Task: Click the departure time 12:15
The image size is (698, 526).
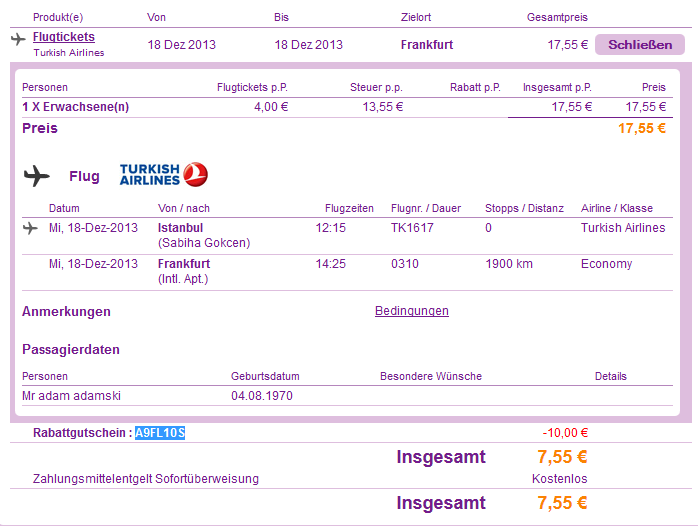Action: tap(330, 228)
